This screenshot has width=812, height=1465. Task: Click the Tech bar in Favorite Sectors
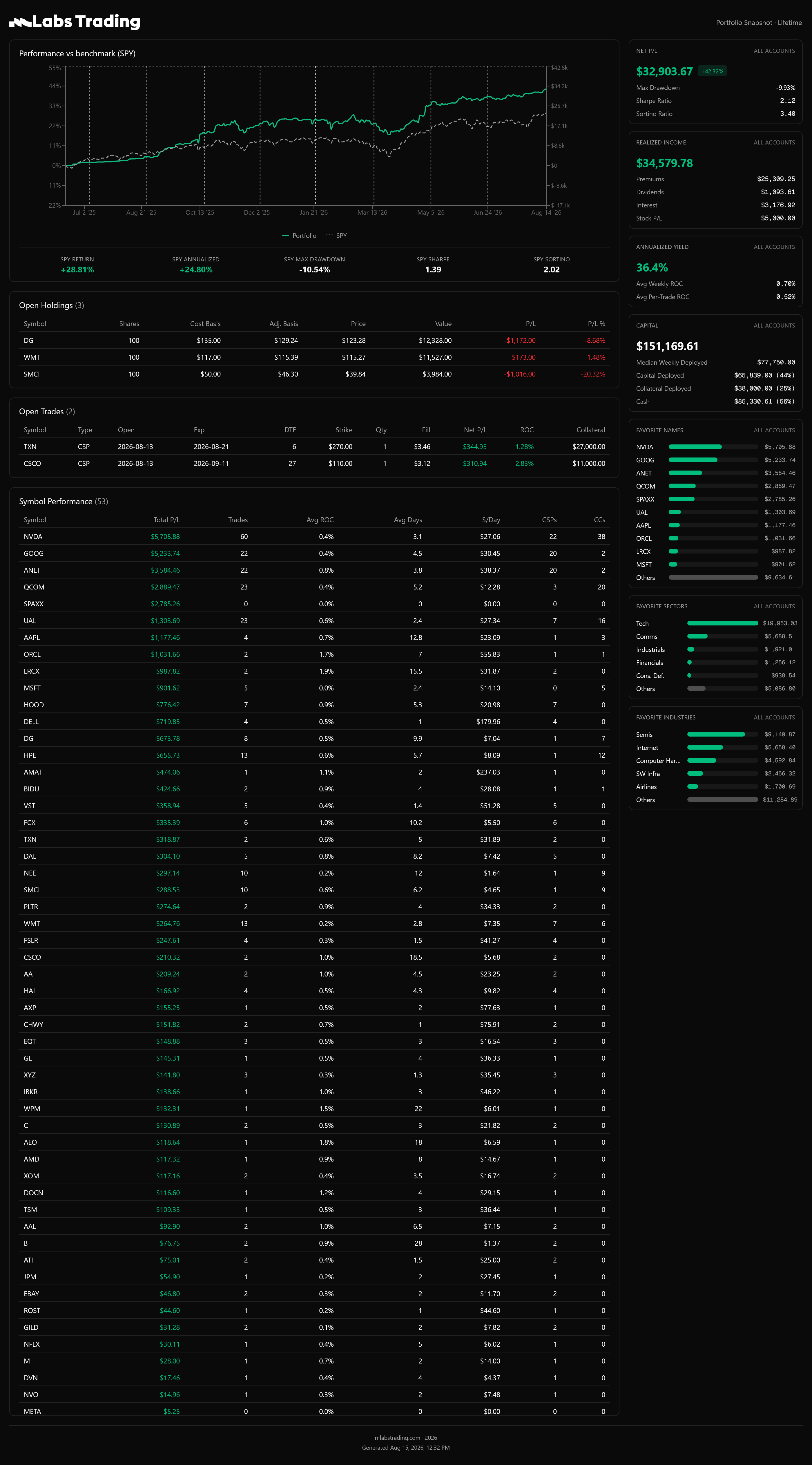tap(722, 623)
